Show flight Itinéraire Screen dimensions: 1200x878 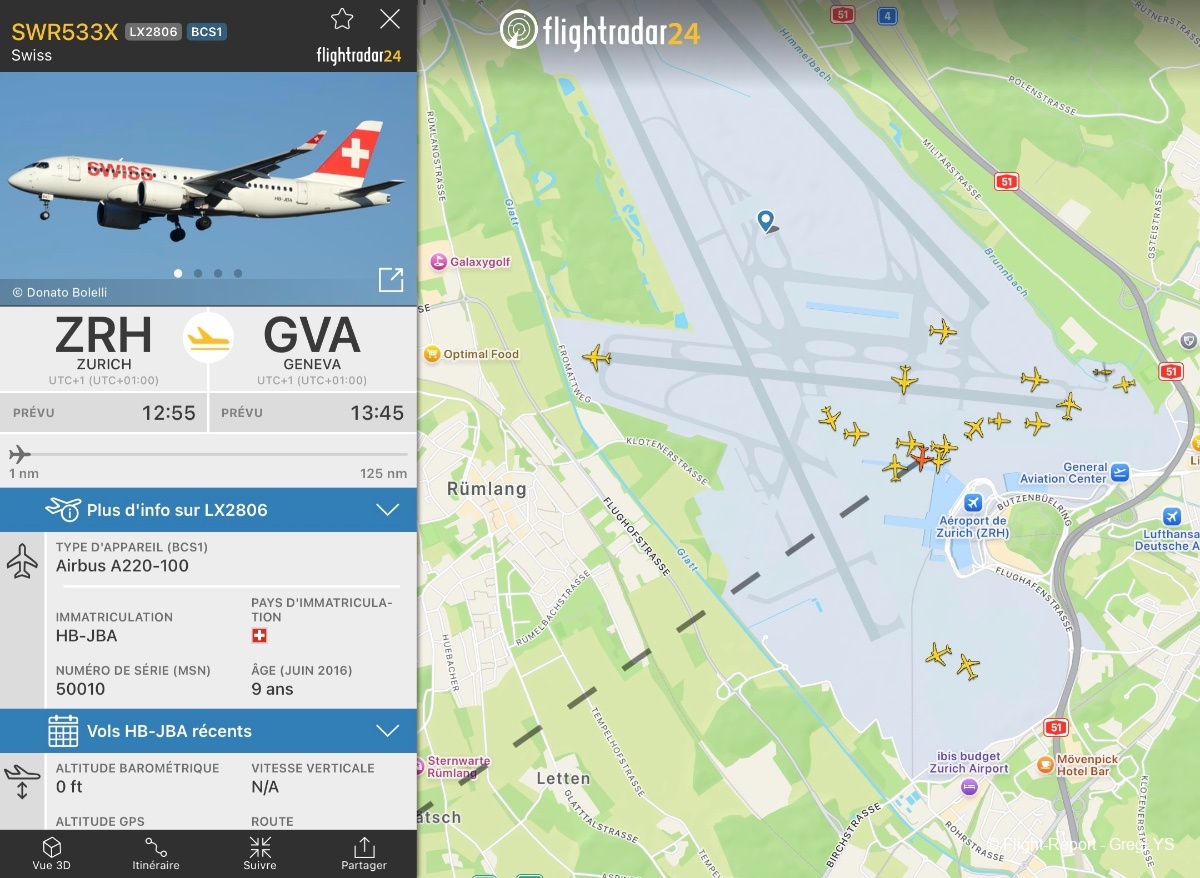click(x=156, y=854)
